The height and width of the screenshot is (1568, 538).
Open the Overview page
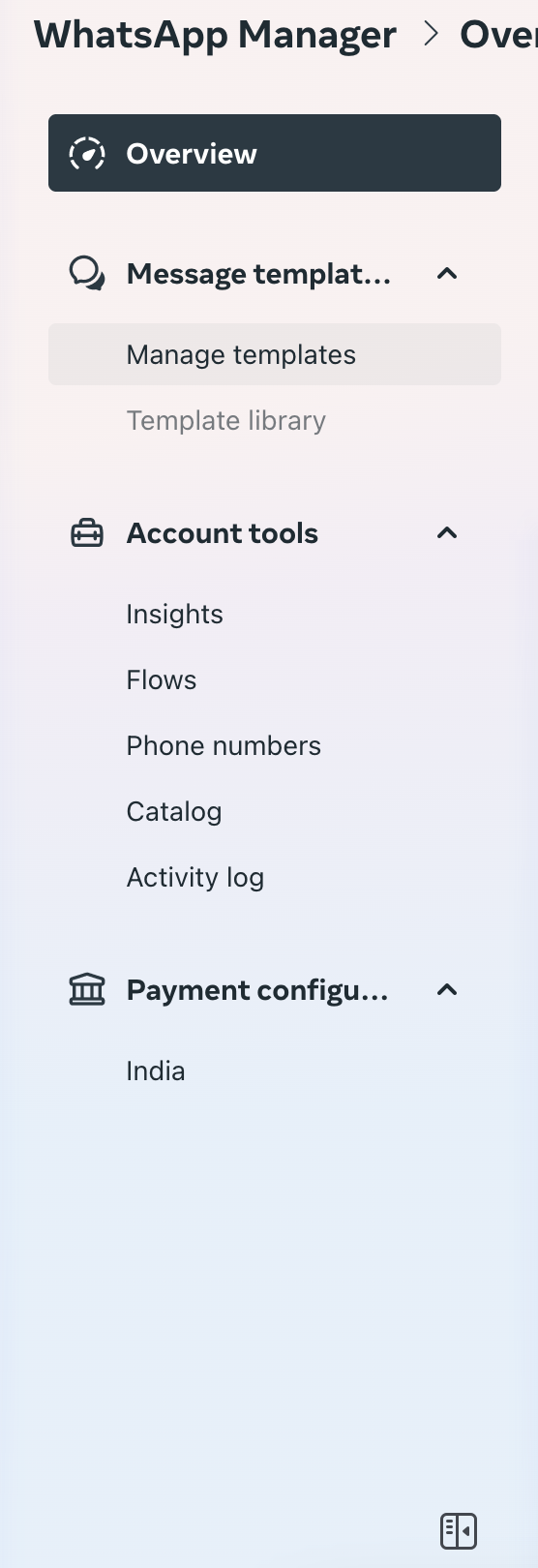pos(275,153)
